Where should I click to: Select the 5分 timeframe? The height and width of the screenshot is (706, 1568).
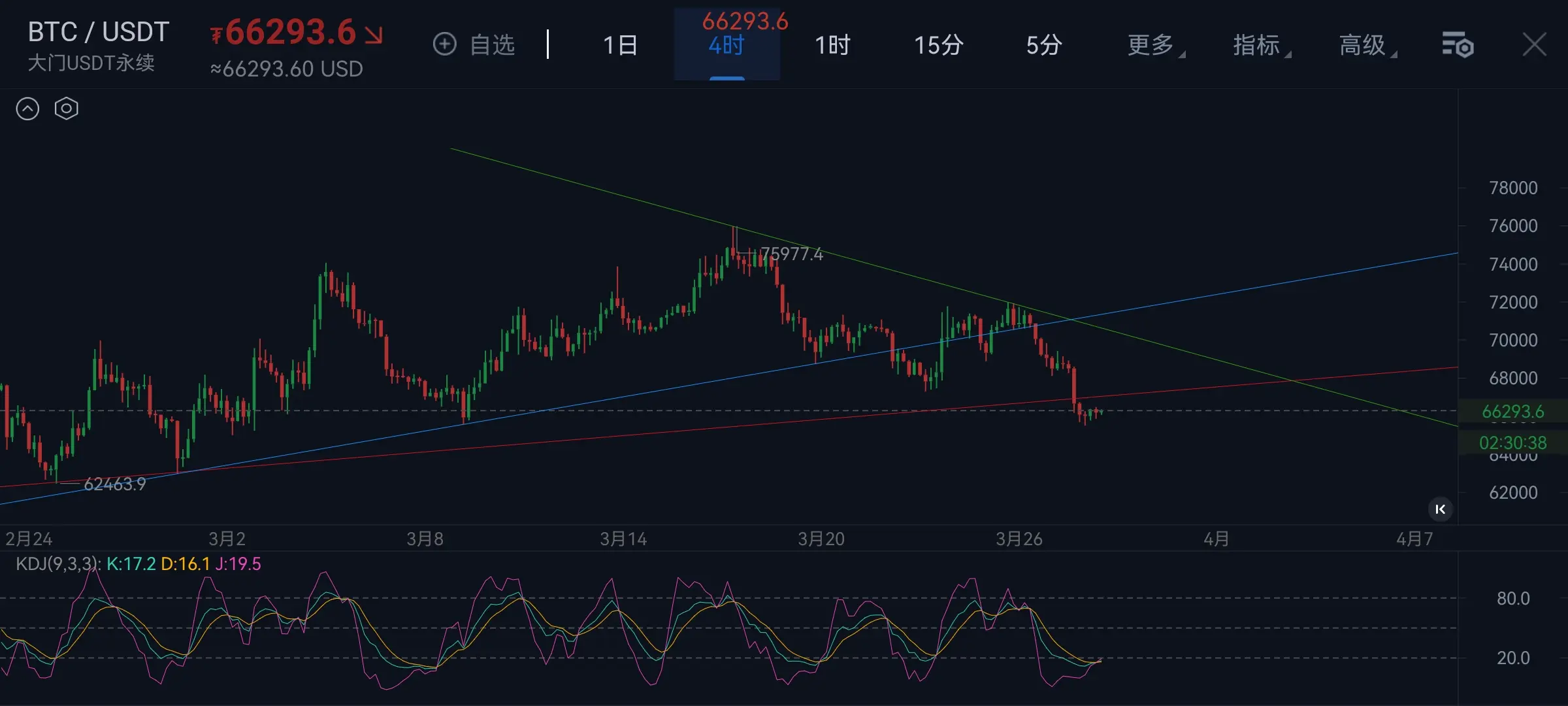(x=1043, y=45)
